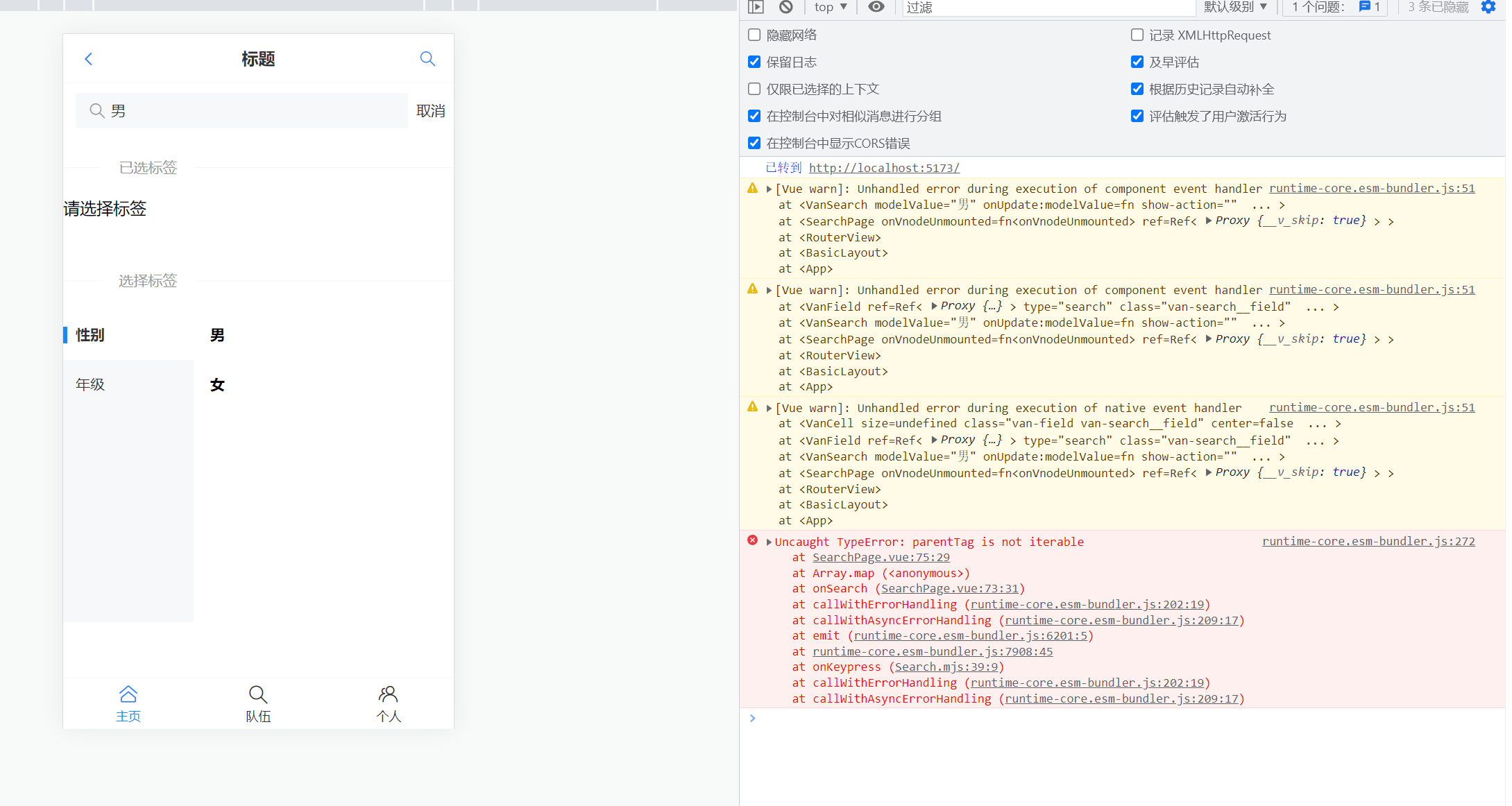Screen dimensions: 1512x806
Task: Open runtime-core.esm-bundler.js:272 source link
Action: pos(1368,541)
